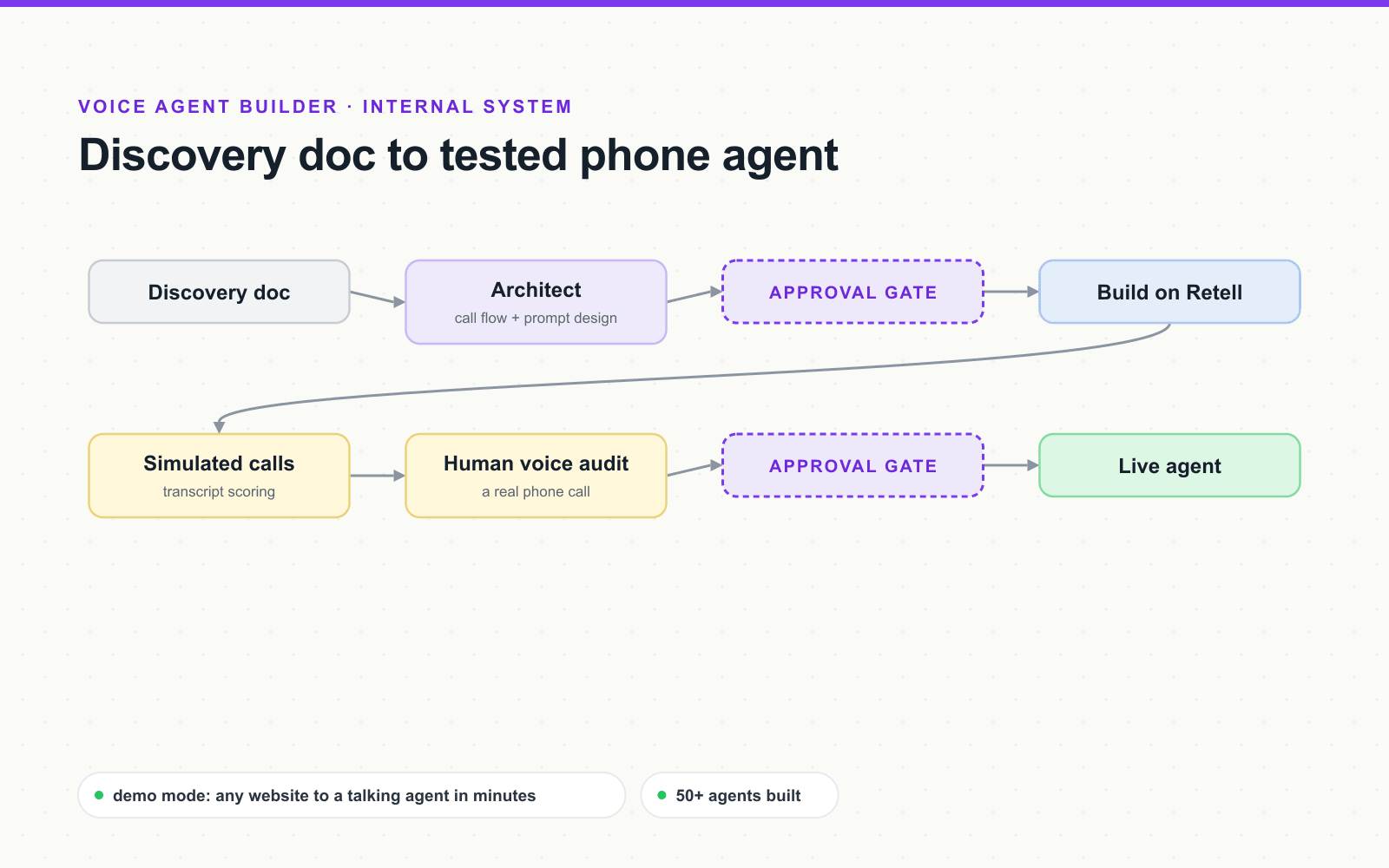
Task: Open the Build on Retell node
Action: click(x=1169, y=292)
